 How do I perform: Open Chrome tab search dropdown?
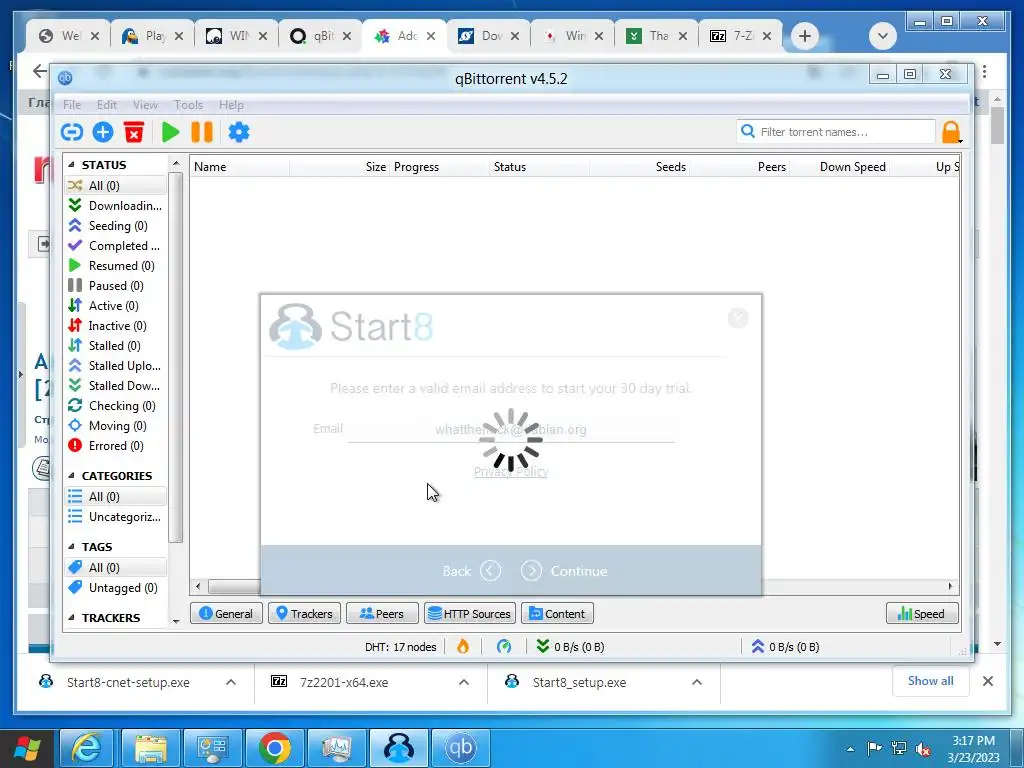(882, 36)
